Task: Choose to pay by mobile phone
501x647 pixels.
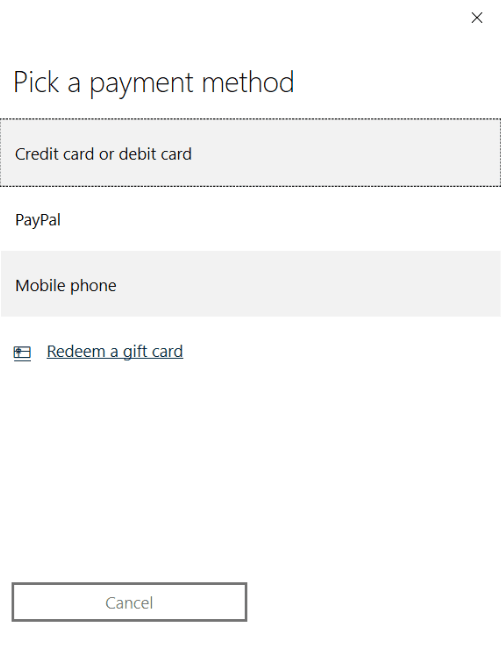Action: click(250, 284)
